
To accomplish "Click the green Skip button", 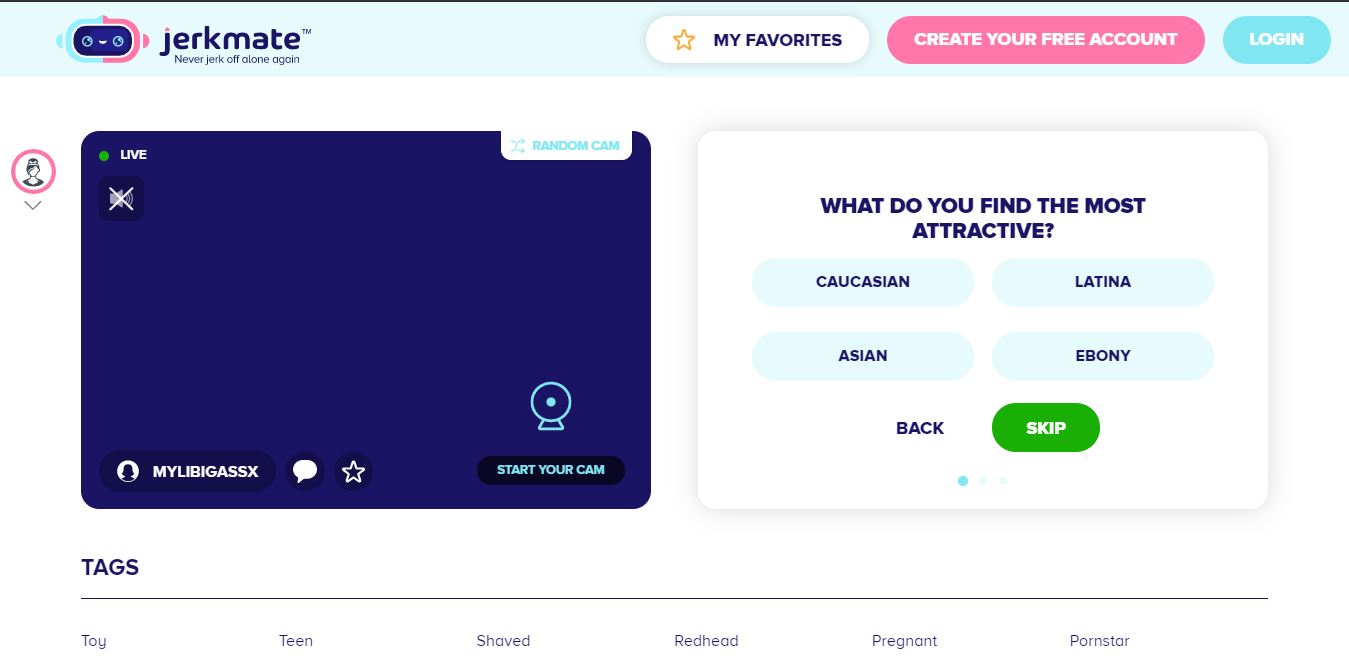I will pyautogui.click(x=1045, y=428).
